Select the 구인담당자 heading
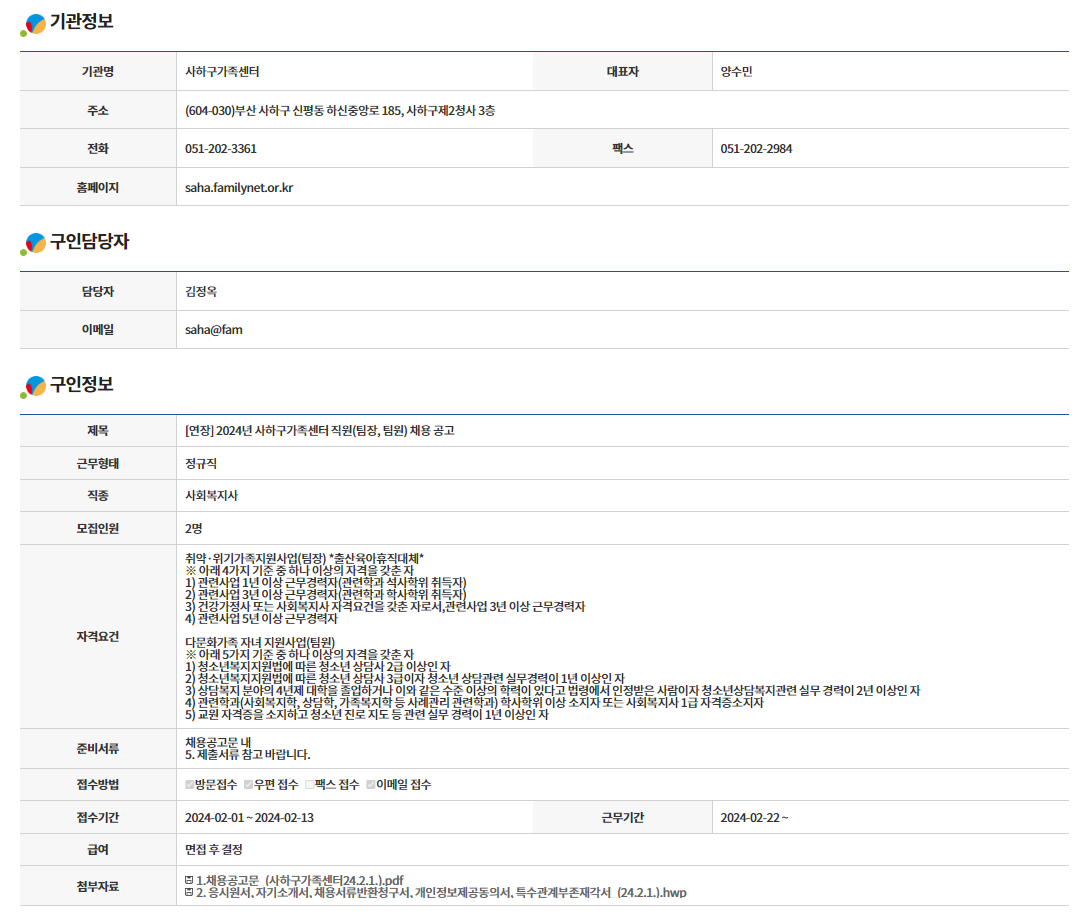This screenshot has width=1082, height=915. (90, 242)
